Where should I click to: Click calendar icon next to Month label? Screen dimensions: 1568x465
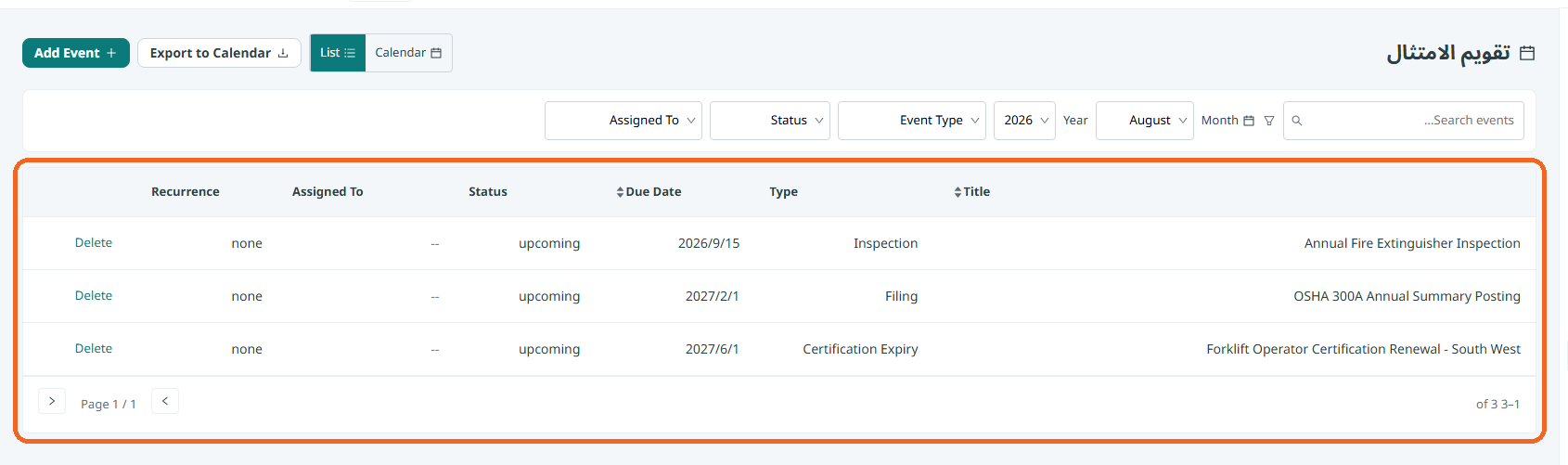click(x=1249, y=121)
